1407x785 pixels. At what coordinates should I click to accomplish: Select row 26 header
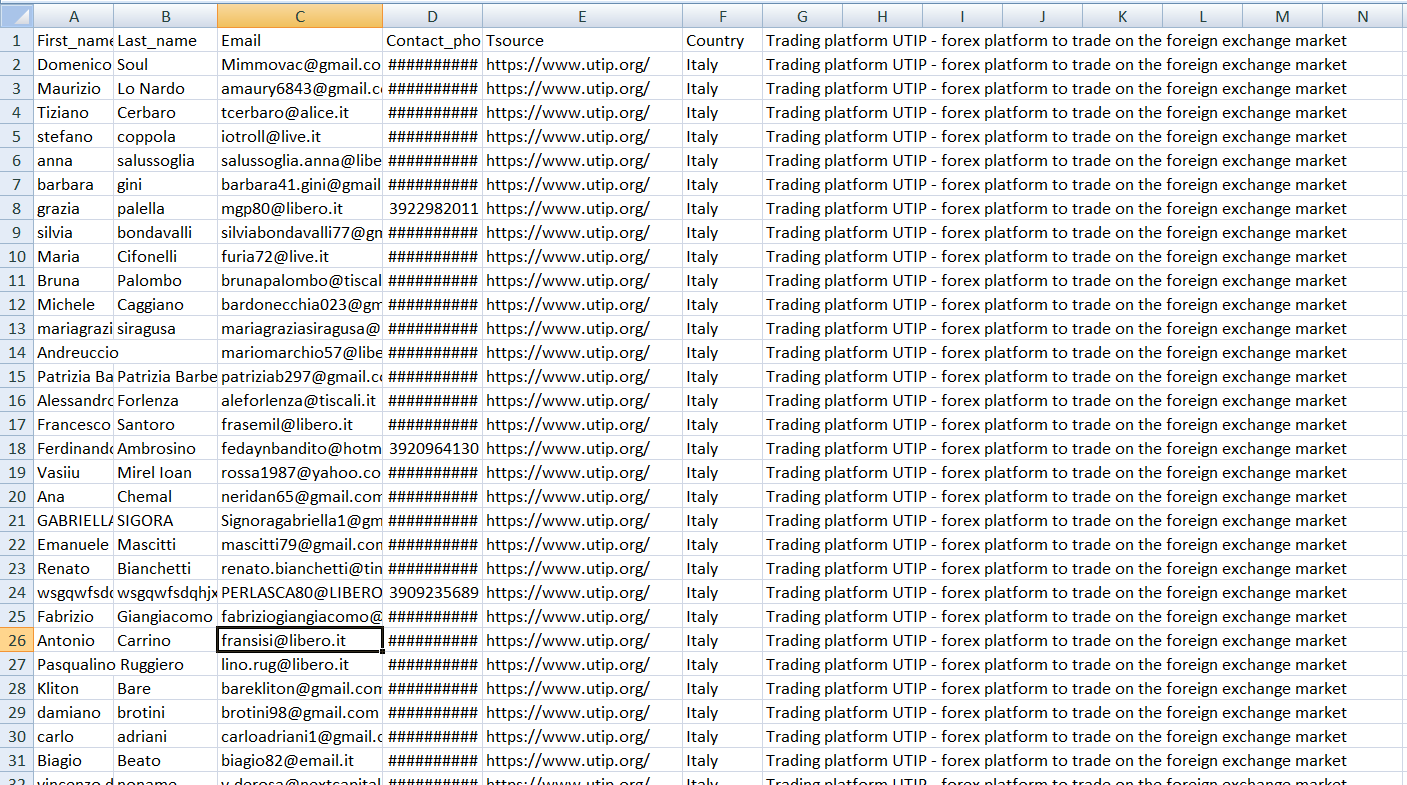click(16, 640)
